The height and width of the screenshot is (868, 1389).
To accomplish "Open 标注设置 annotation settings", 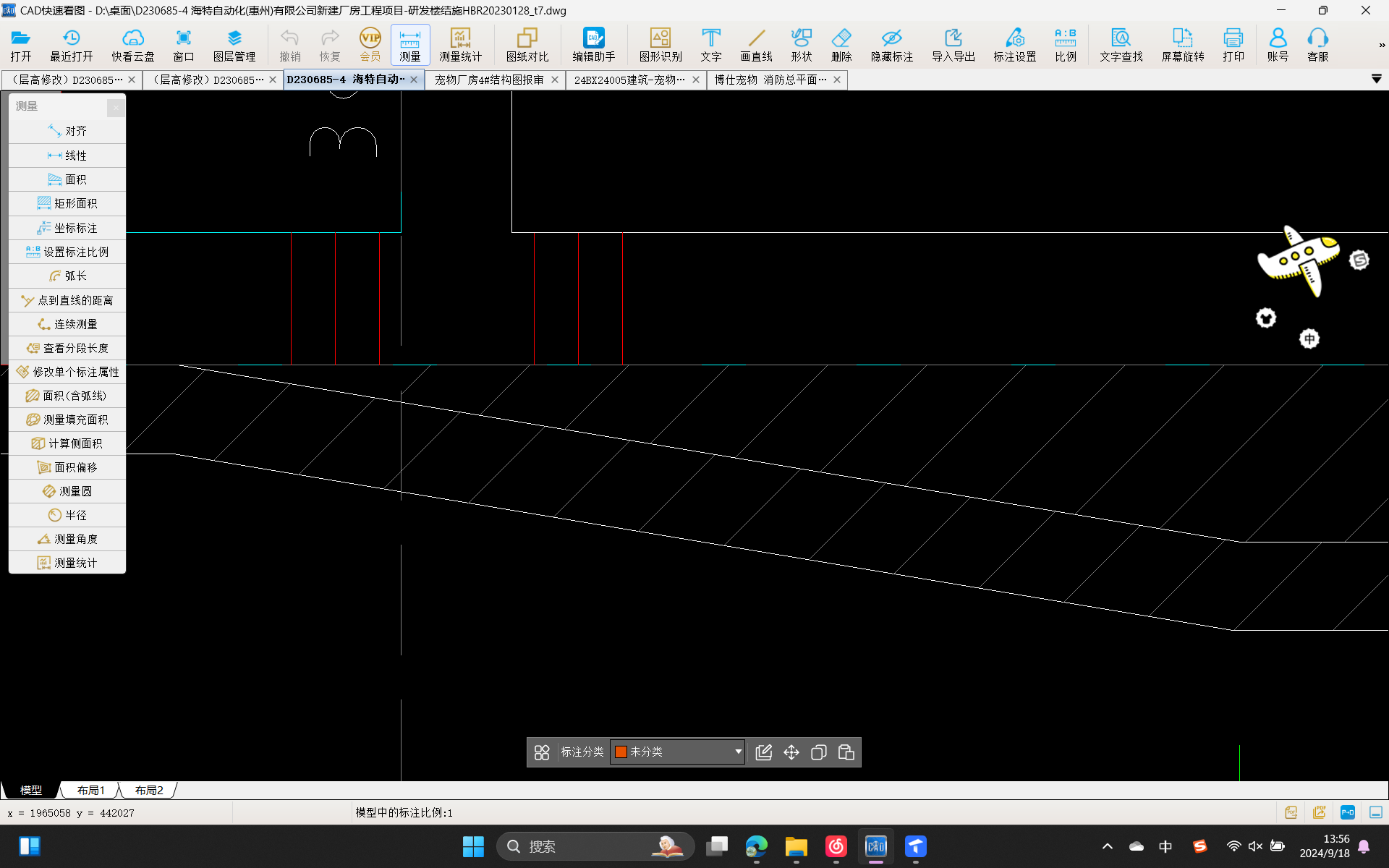I will [1015, 46].
